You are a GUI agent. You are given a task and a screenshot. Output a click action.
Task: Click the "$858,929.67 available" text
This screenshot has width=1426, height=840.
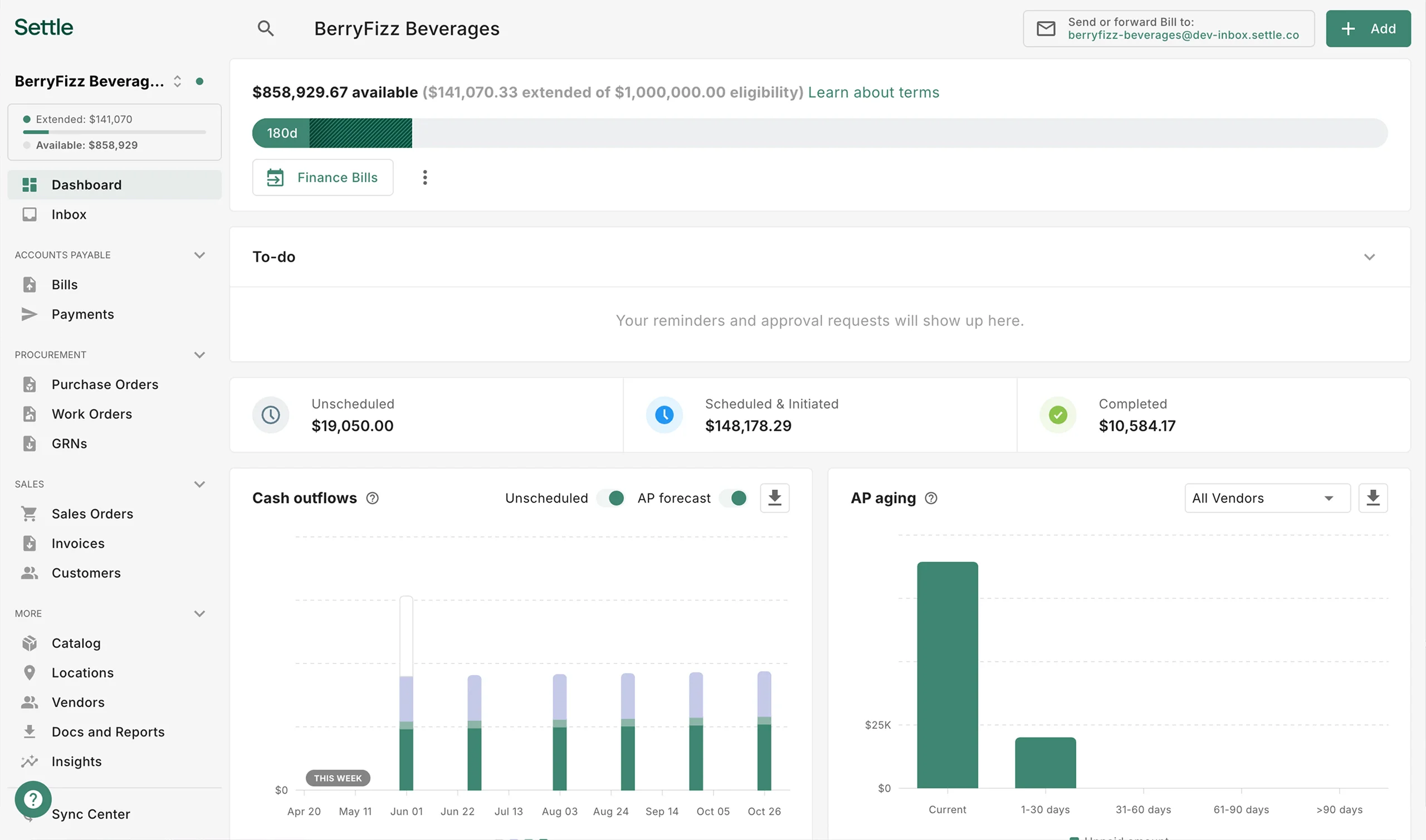[335, 92]
